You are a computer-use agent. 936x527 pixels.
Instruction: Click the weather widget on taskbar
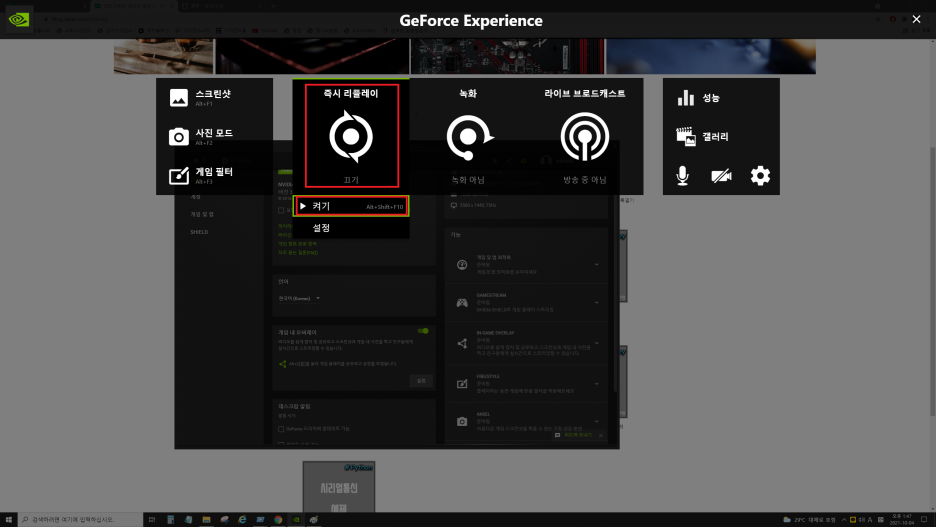809,519
